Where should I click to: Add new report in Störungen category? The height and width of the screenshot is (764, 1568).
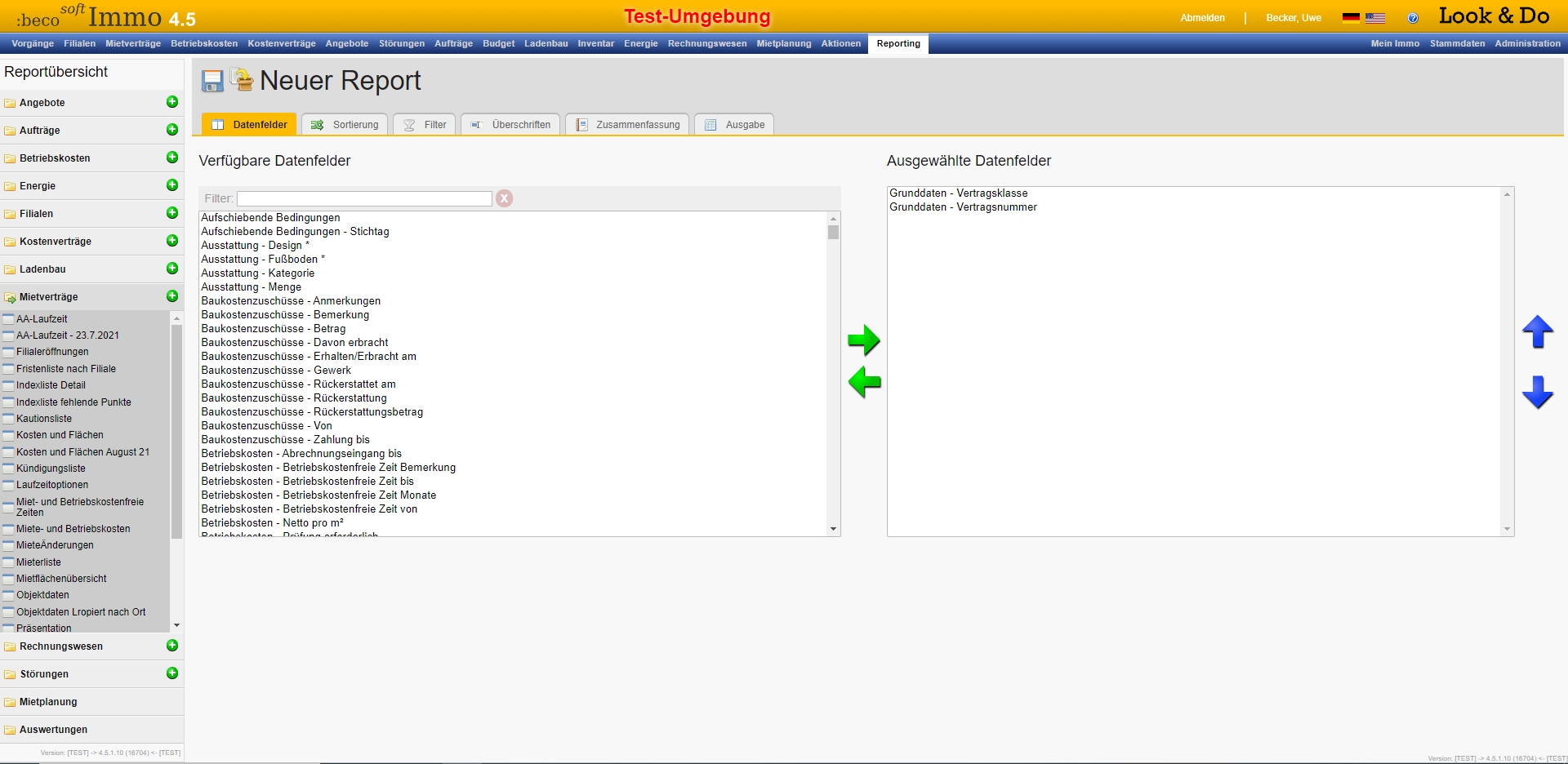[172, 673]
